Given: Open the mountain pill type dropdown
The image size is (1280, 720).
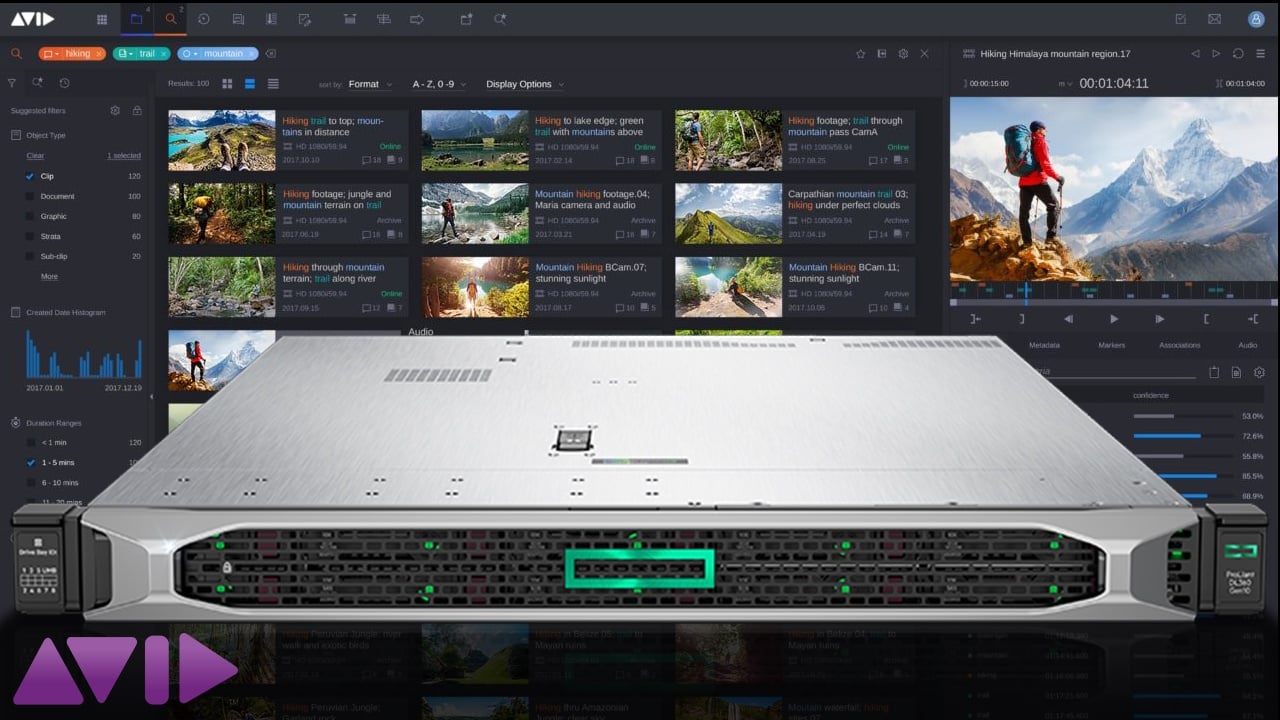Looking at the screenshot, I should point(190,54).
